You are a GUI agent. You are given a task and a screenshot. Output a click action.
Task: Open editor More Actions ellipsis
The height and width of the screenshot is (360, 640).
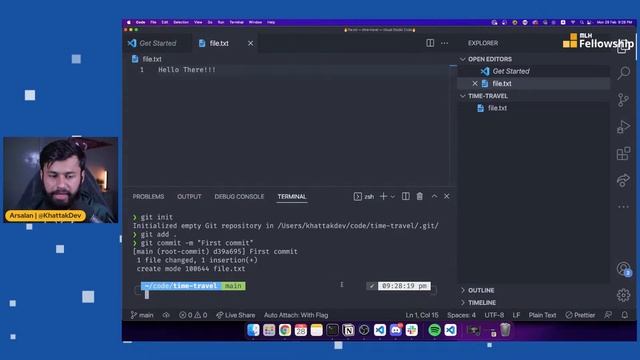click(x=444, y=43)
